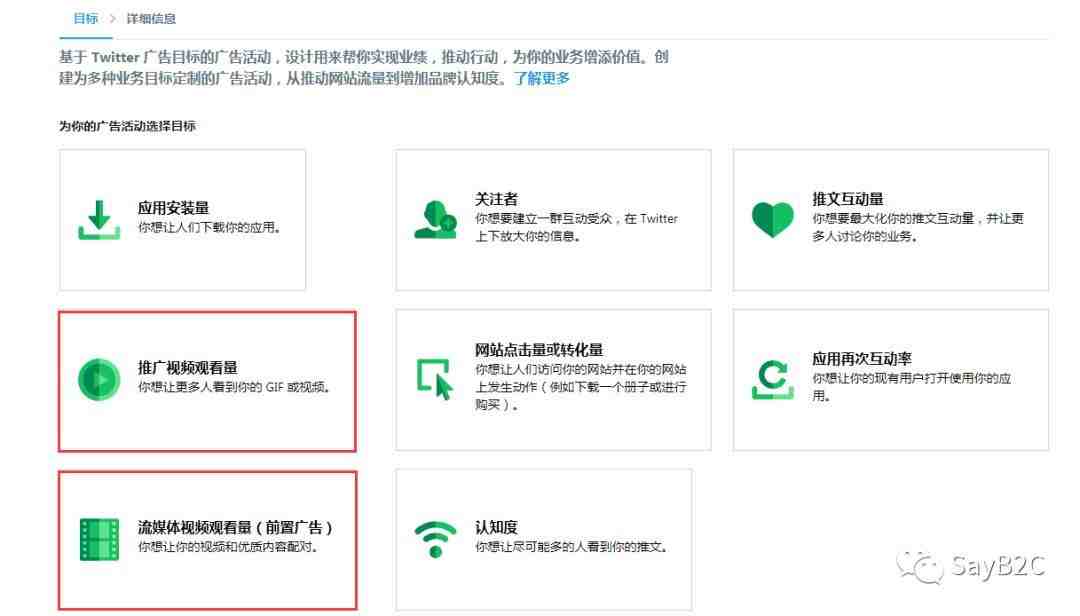Image resolution: width=1080 pixels, height=616 pixels.
Task: Click text 你想让尽可能多的人看到你的推文。
Action: pyautogui.click(x=572, y=547)
